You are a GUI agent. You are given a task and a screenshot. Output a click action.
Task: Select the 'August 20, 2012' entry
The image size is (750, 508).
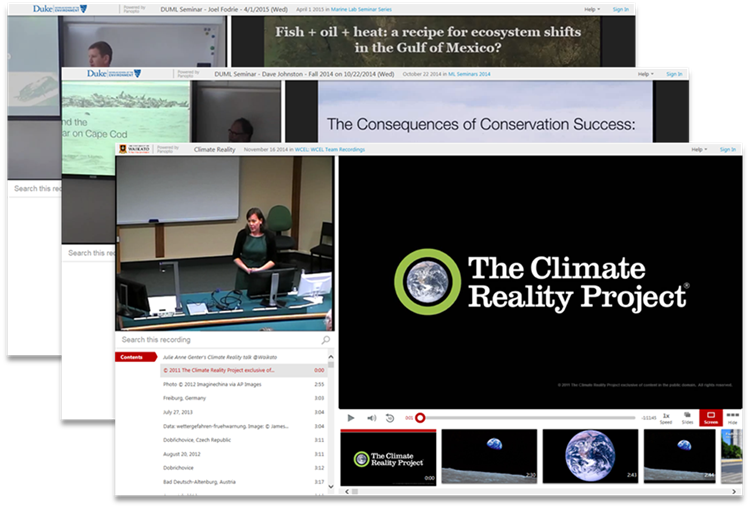(243, 454)
